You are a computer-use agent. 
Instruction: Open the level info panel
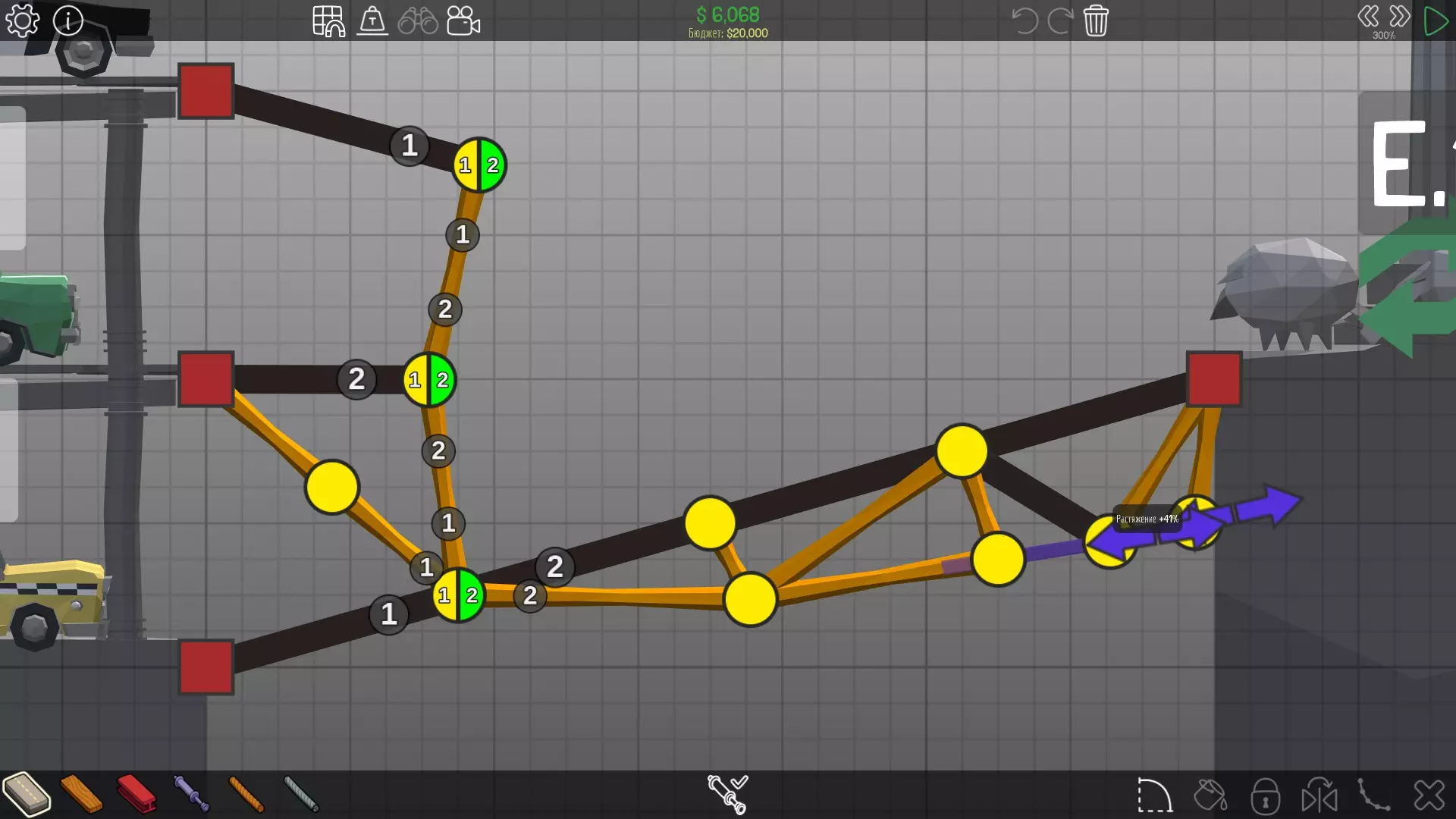(x=68, y=21)
